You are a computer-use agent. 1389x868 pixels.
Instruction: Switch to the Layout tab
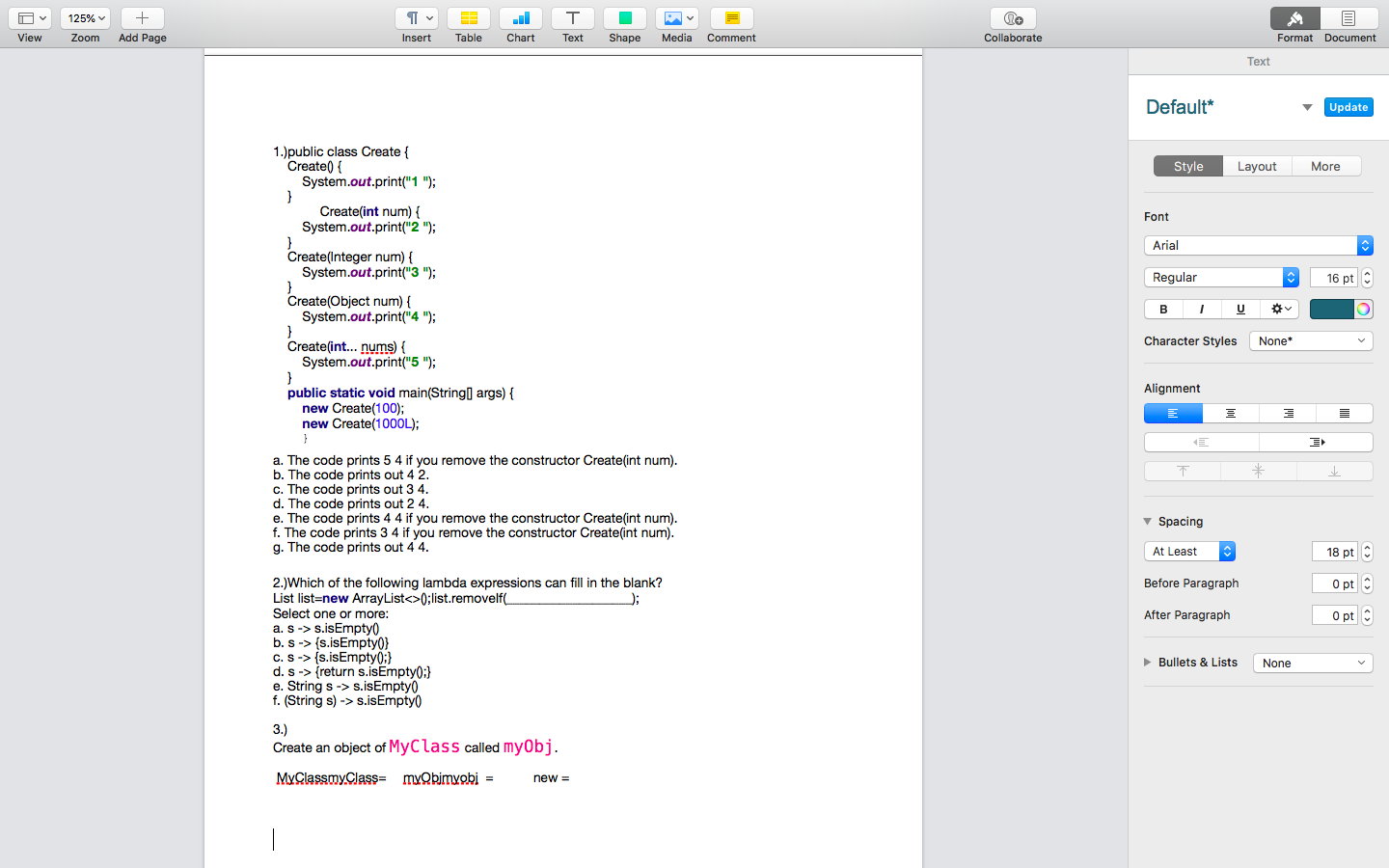1257,166
